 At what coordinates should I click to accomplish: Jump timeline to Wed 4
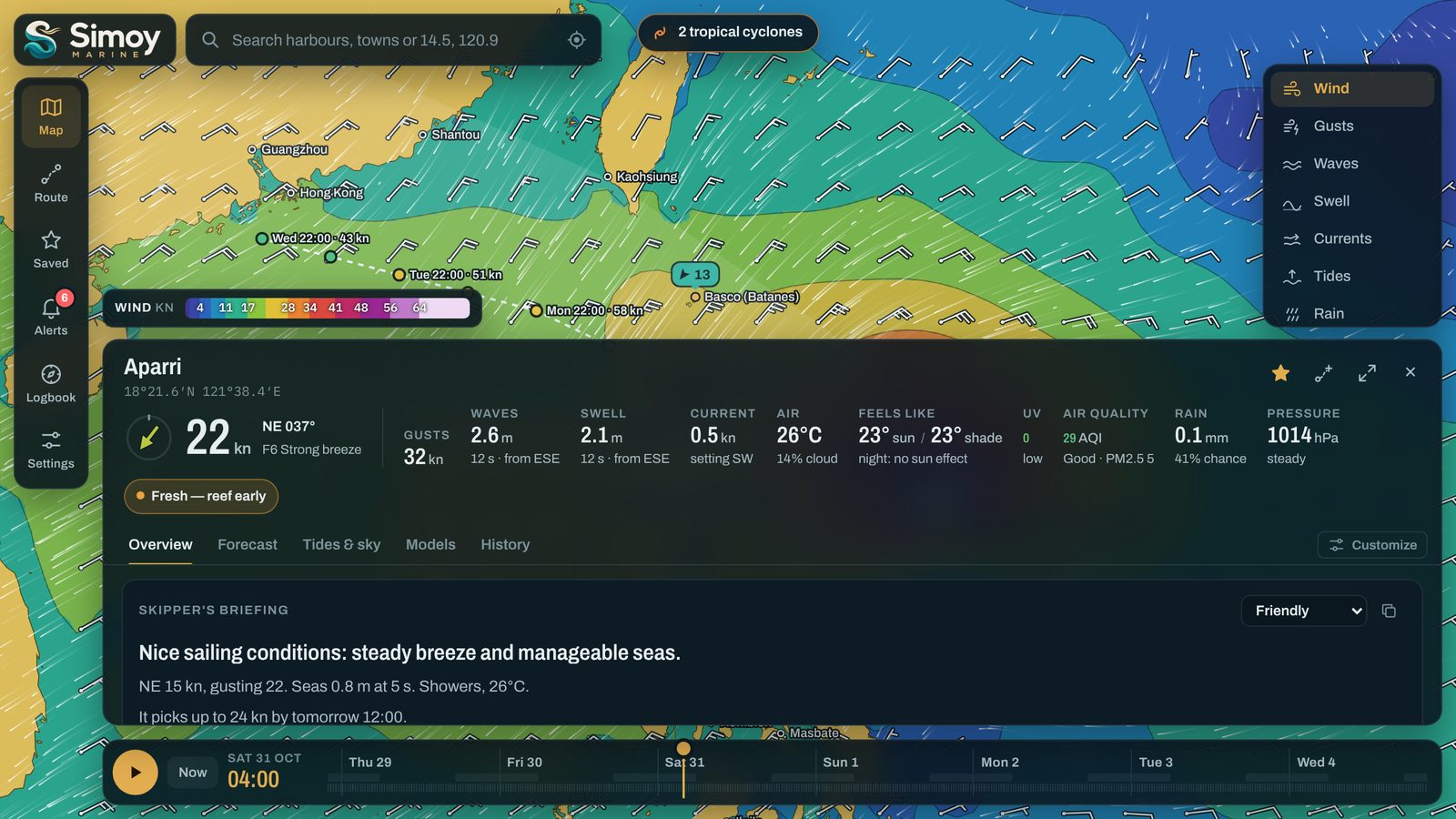[x=1316, y=763]
